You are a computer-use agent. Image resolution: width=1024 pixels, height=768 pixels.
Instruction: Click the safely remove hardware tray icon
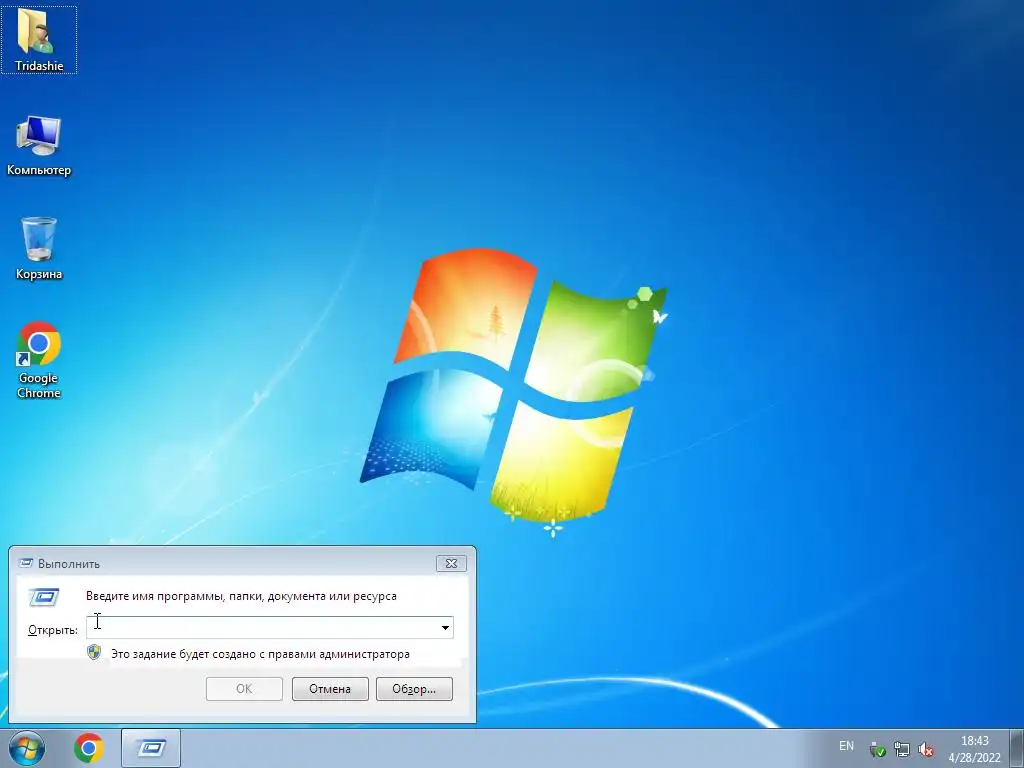(878, 749)
